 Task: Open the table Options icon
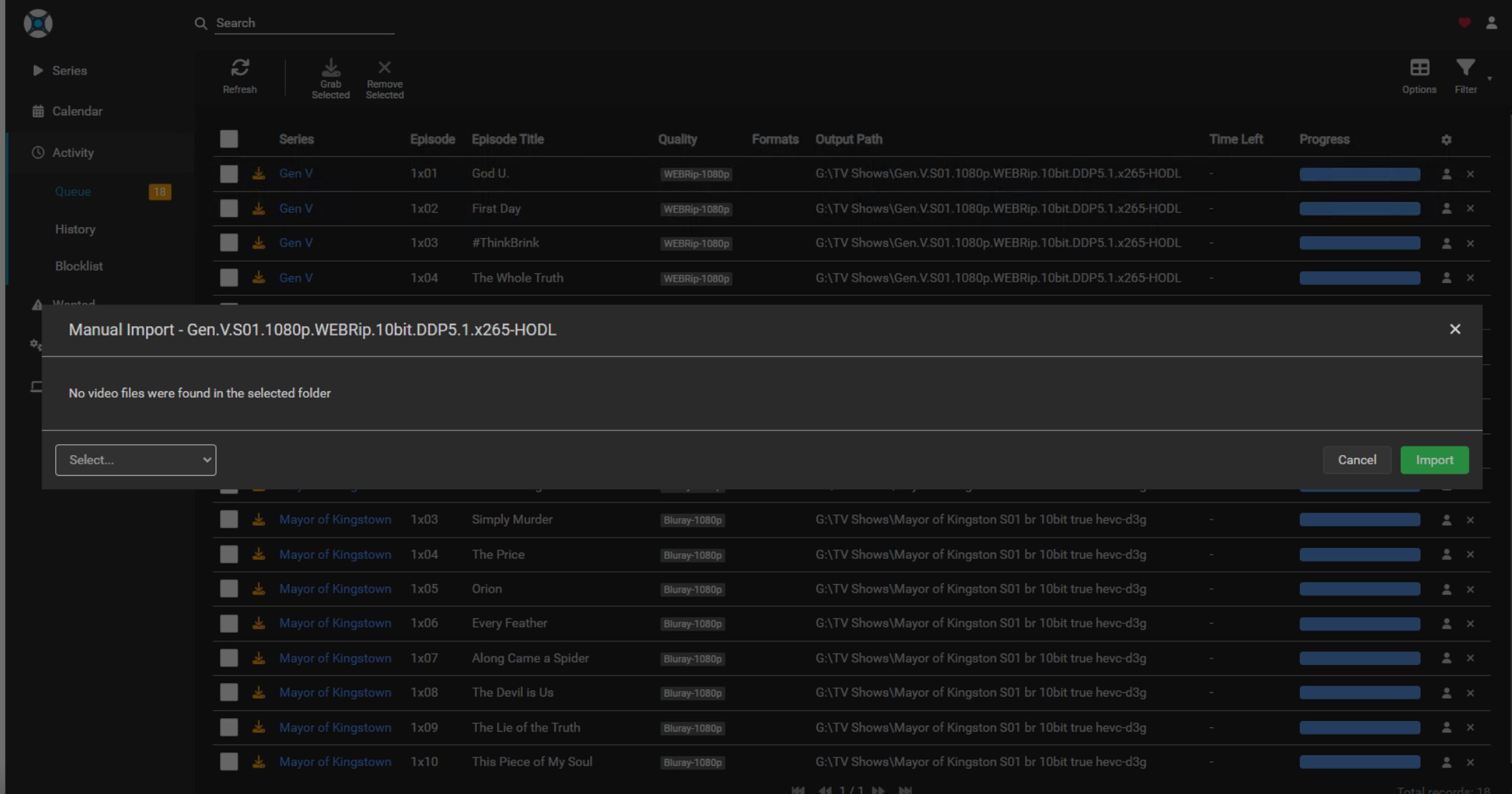tap(1419, 68)
